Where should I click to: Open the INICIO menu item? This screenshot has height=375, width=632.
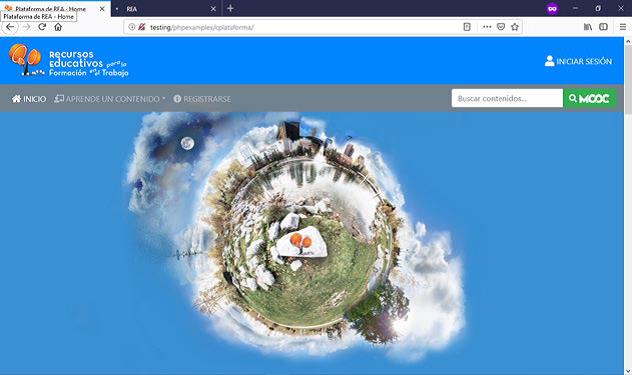point(29,99)
